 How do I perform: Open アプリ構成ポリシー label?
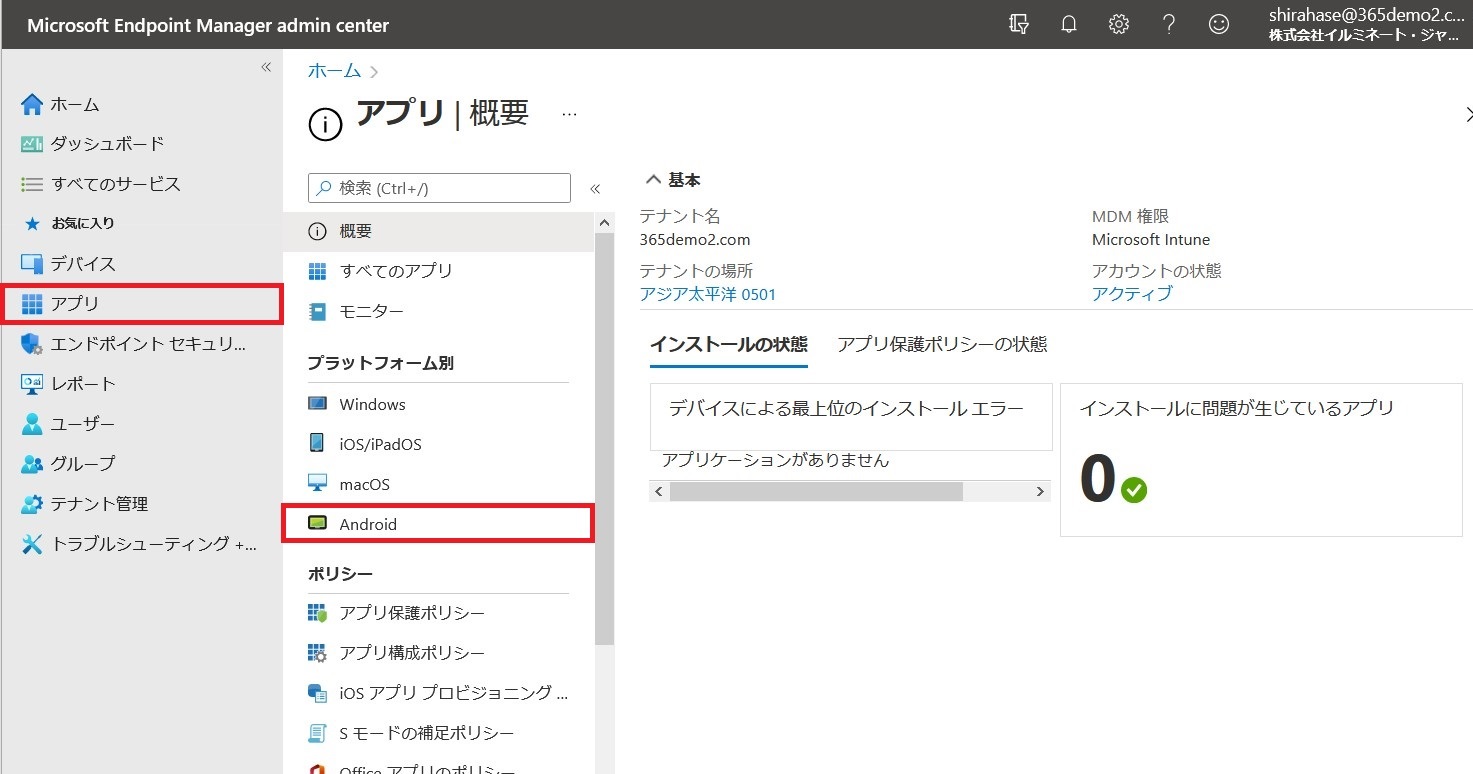pos(412,653)
